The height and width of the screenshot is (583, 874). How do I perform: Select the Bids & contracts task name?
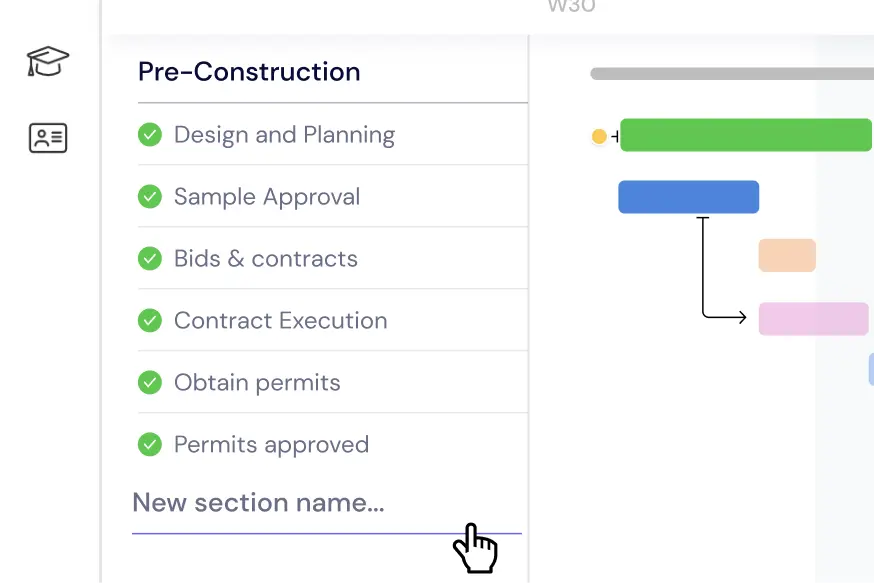[x=265, y=258]
